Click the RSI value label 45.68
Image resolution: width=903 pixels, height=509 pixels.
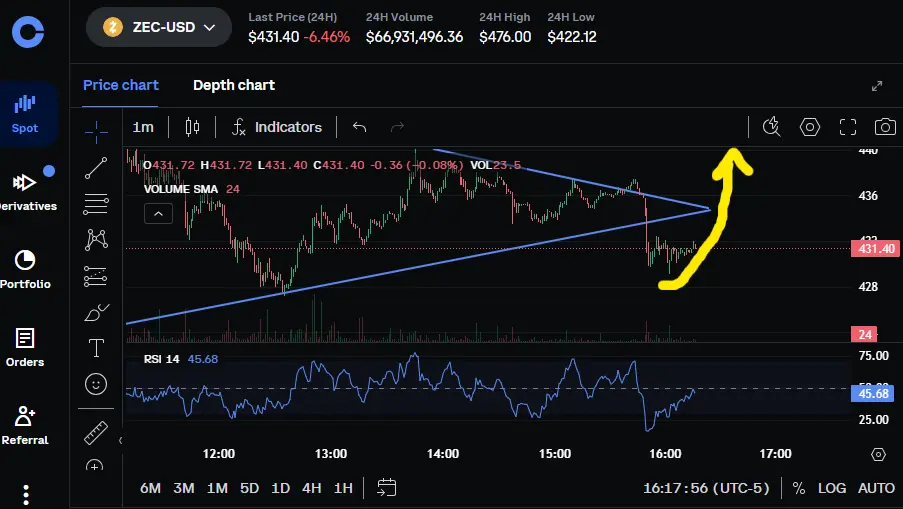coord(872,394)
